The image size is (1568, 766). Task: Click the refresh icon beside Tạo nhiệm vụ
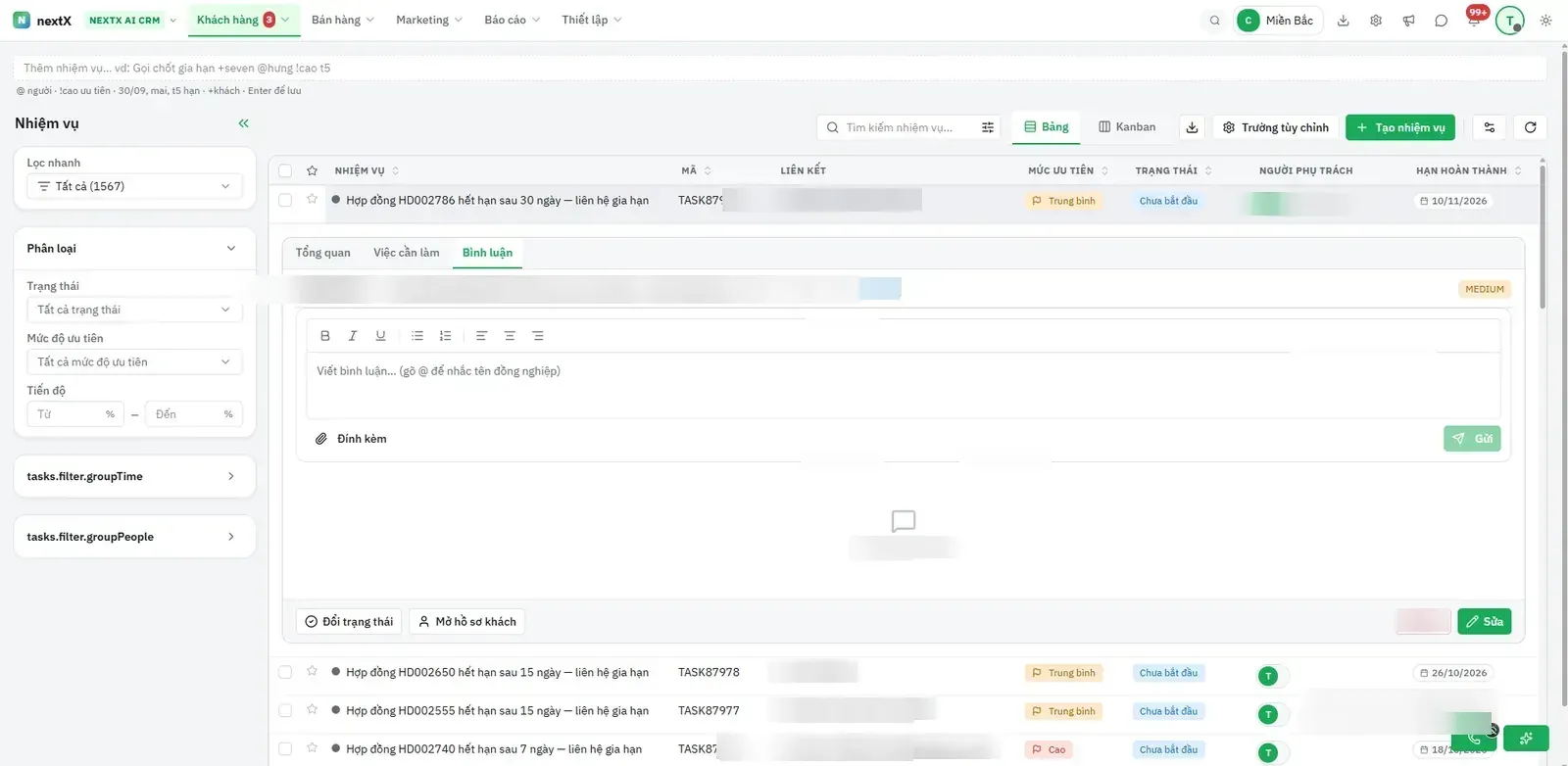click(x=1530, y=127)
